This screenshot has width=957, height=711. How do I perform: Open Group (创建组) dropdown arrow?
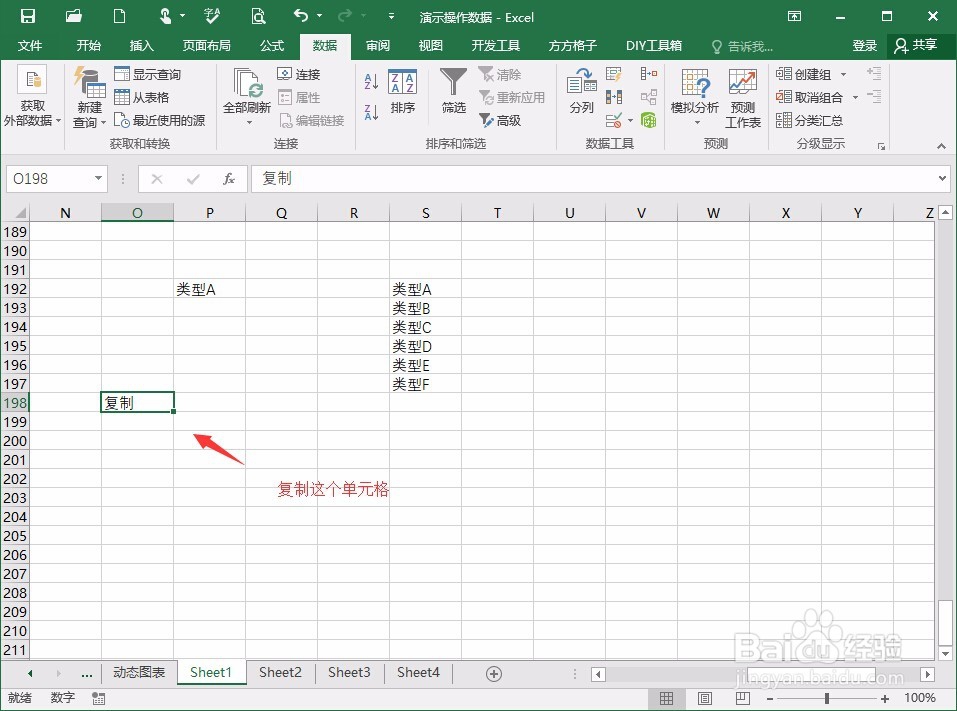click(843, 74)
